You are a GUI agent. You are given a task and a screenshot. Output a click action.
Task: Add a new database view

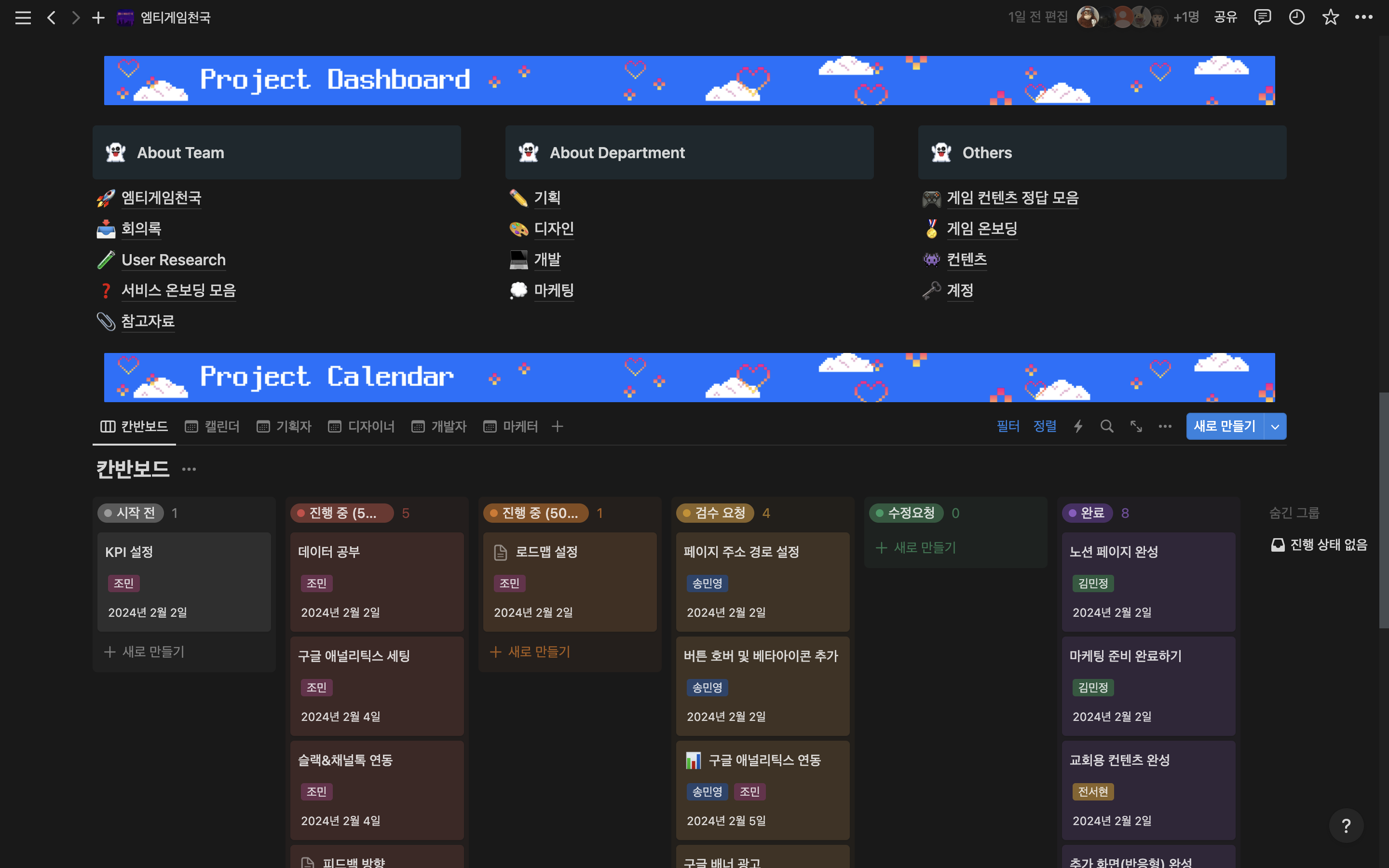[558, 427]
